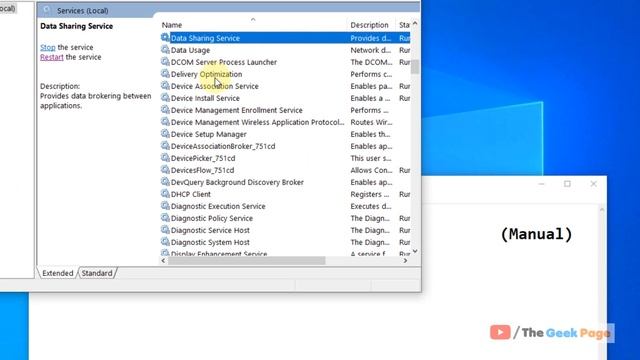Click the 'Network d...' description of Data Usage
This screenshot has height=360, width=640.
371,50
